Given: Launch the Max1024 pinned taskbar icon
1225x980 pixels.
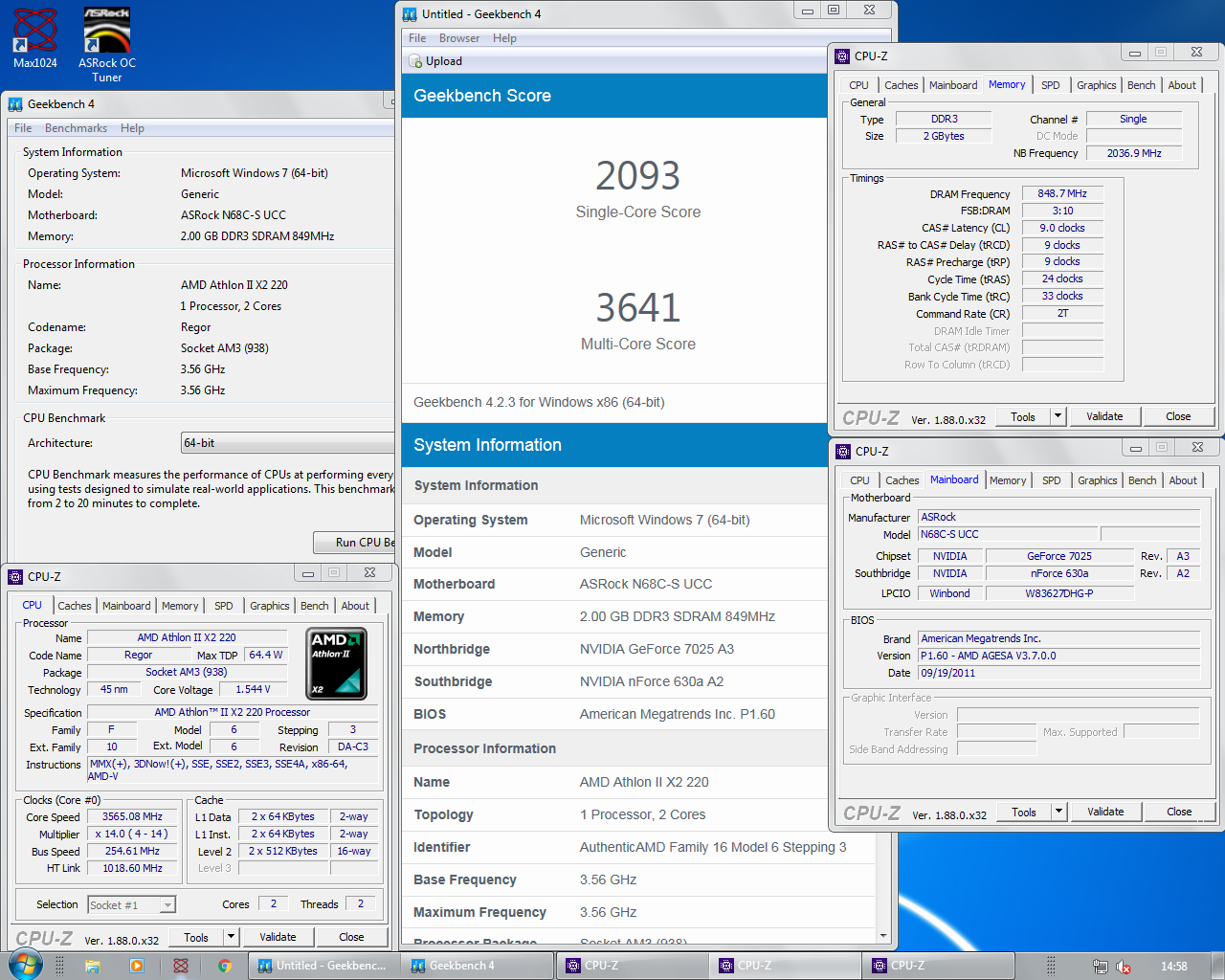Looking at the screenshot, I should [181, 966].
